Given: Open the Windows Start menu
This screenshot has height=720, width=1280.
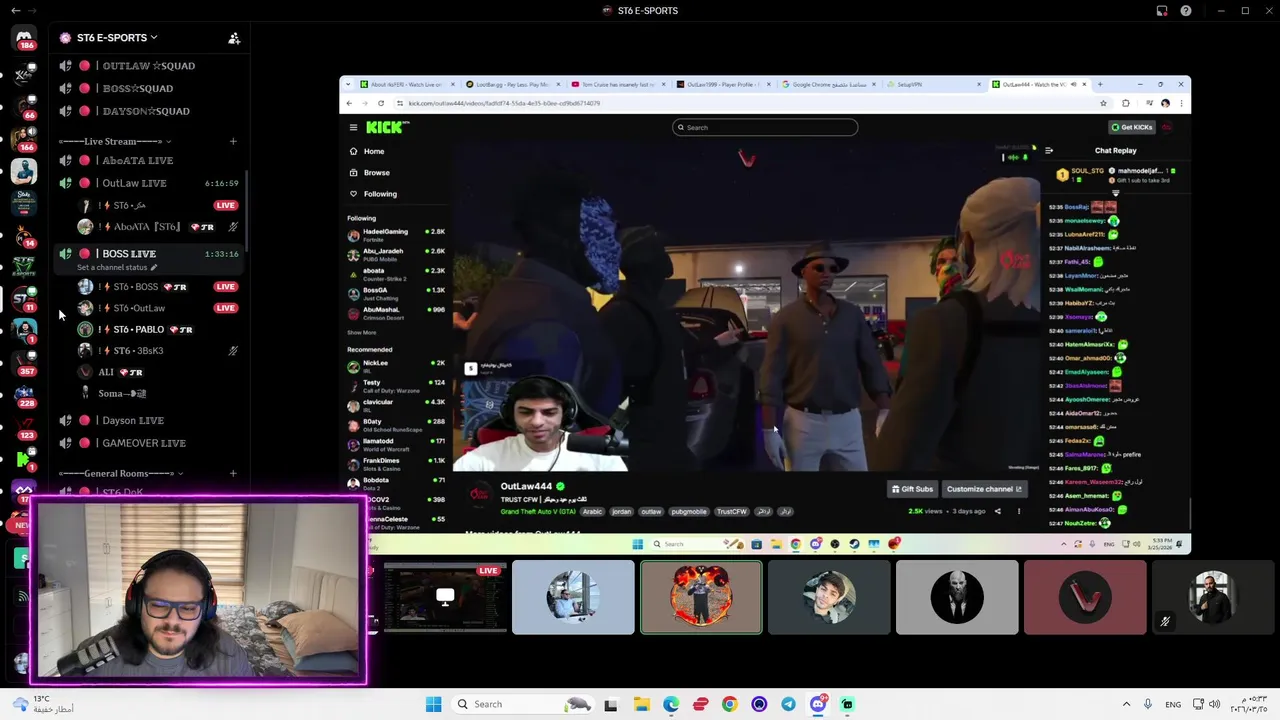Looking at the screenshot, I should [433, 704].
